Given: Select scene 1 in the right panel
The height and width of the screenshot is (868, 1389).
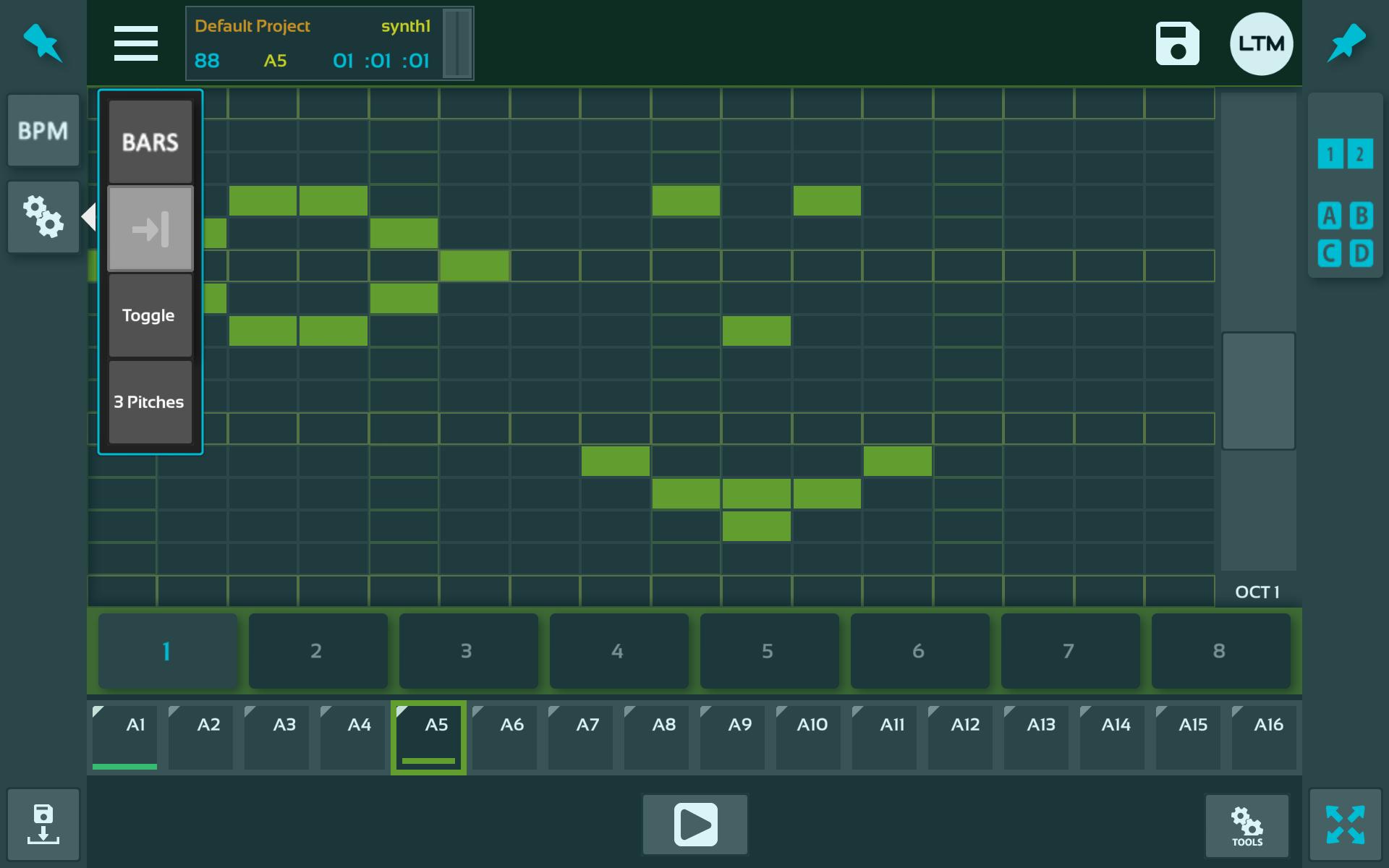Looking at the screenshot, I should pos(1330,154).
